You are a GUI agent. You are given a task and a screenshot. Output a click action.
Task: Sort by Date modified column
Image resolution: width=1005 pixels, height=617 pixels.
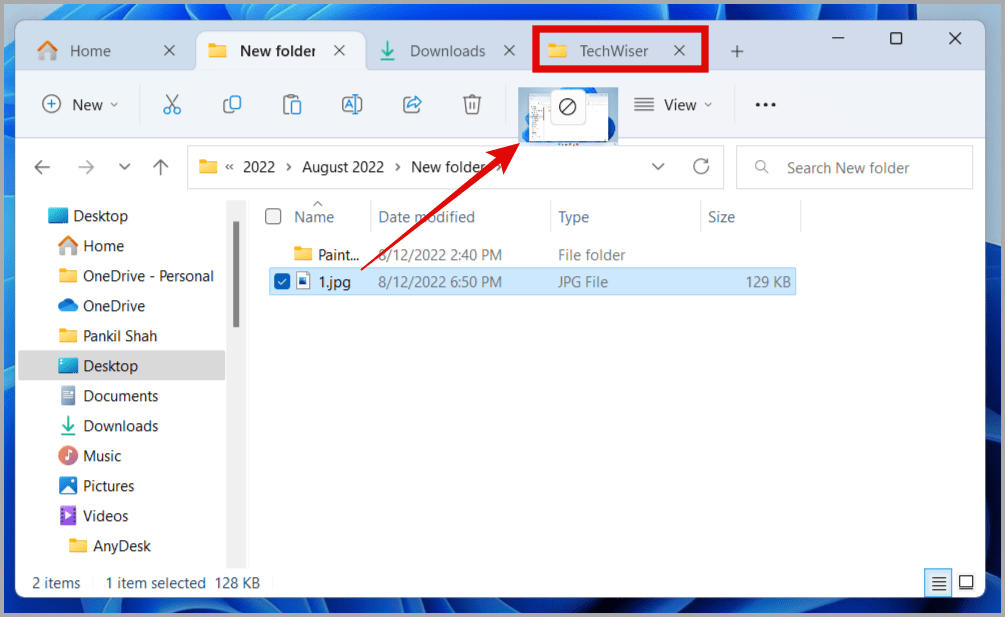(426, 217)
